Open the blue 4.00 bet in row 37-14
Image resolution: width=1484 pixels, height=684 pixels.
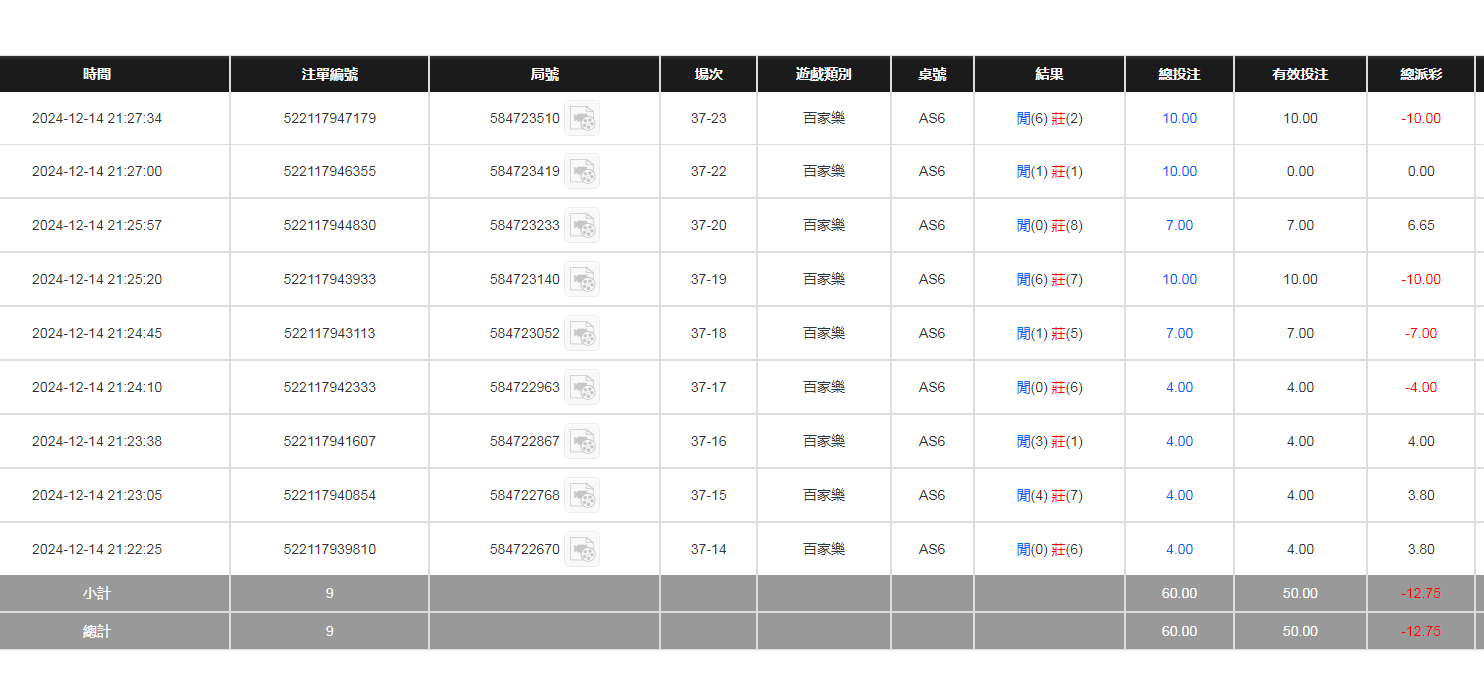pos(1179,550)
